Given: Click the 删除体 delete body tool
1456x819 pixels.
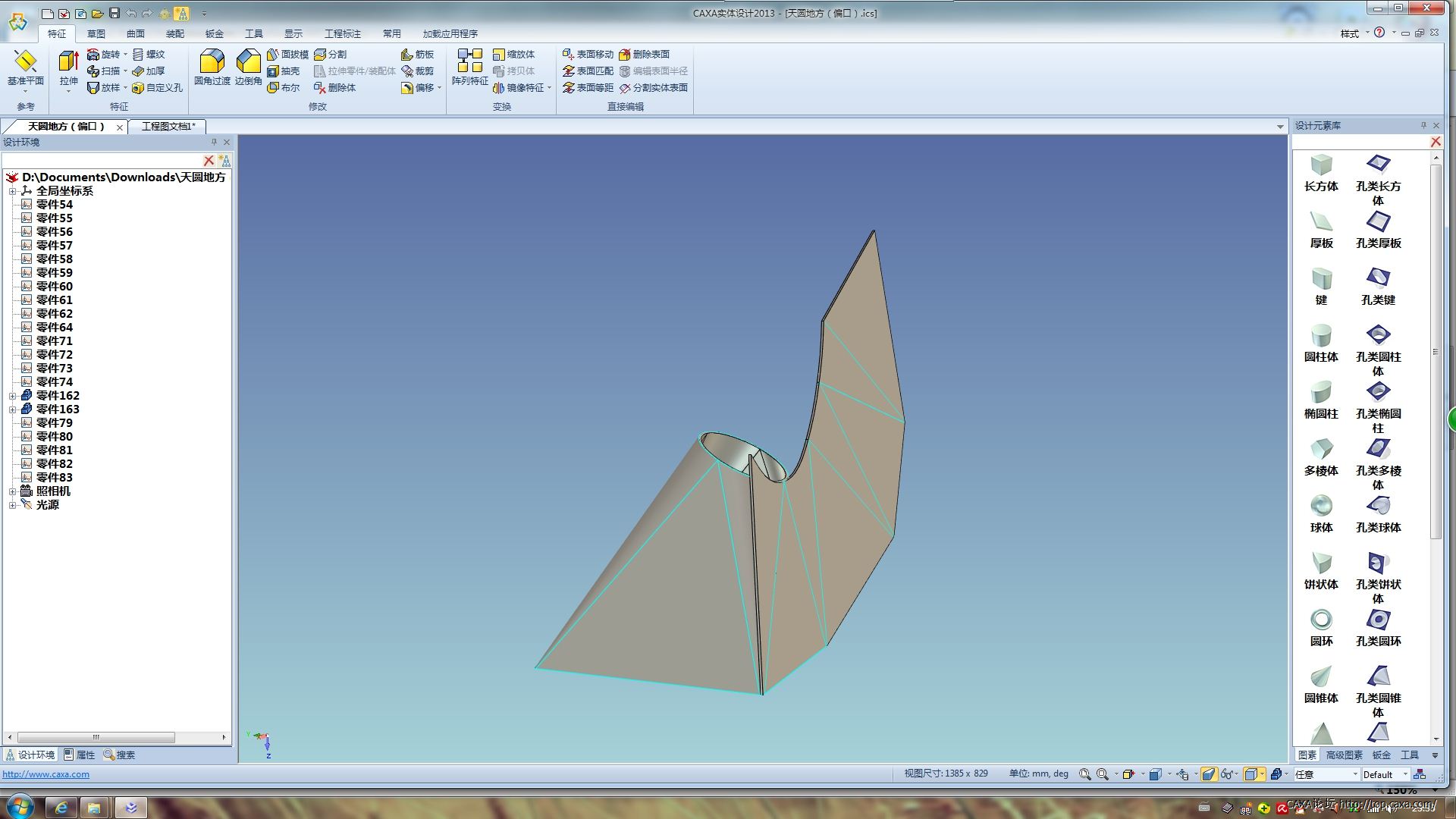Looking at the screenshot, I should point(335,88).
